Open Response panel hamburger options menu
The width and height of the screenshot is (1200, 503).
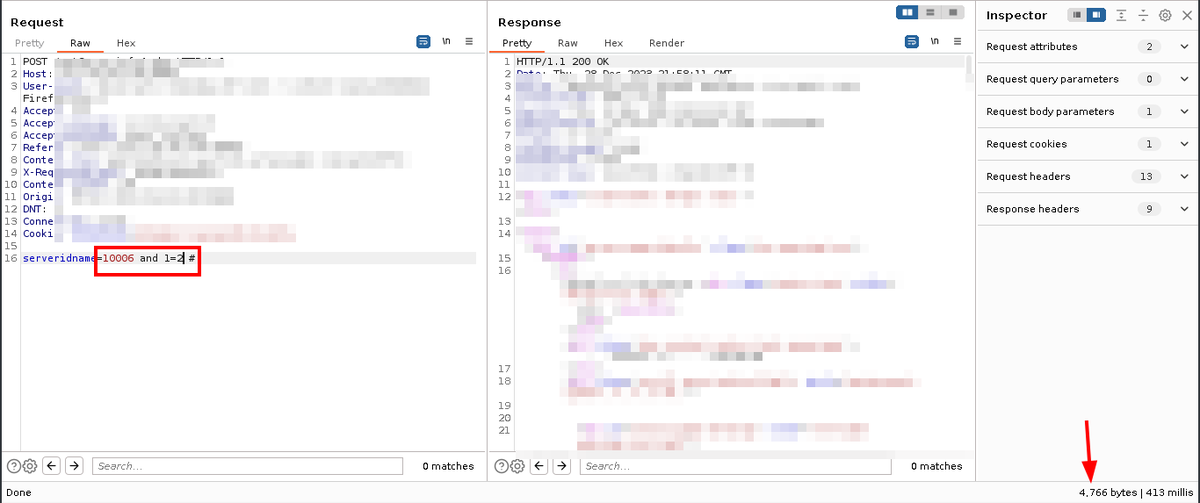tap(958, 42)
